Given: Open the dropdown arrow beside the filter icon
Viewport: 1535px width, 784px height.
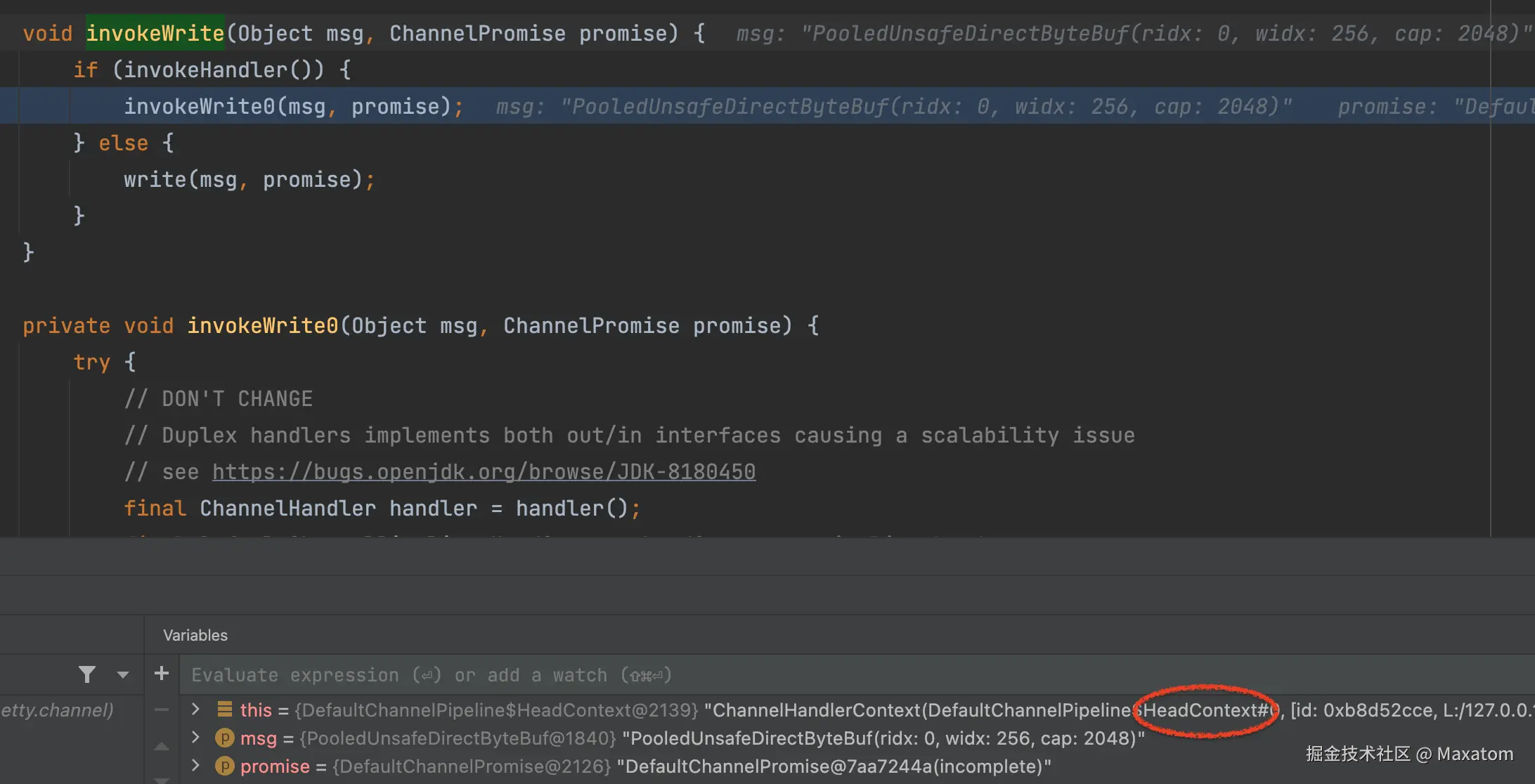Looking at the screenshot, I should click(123, 674).
